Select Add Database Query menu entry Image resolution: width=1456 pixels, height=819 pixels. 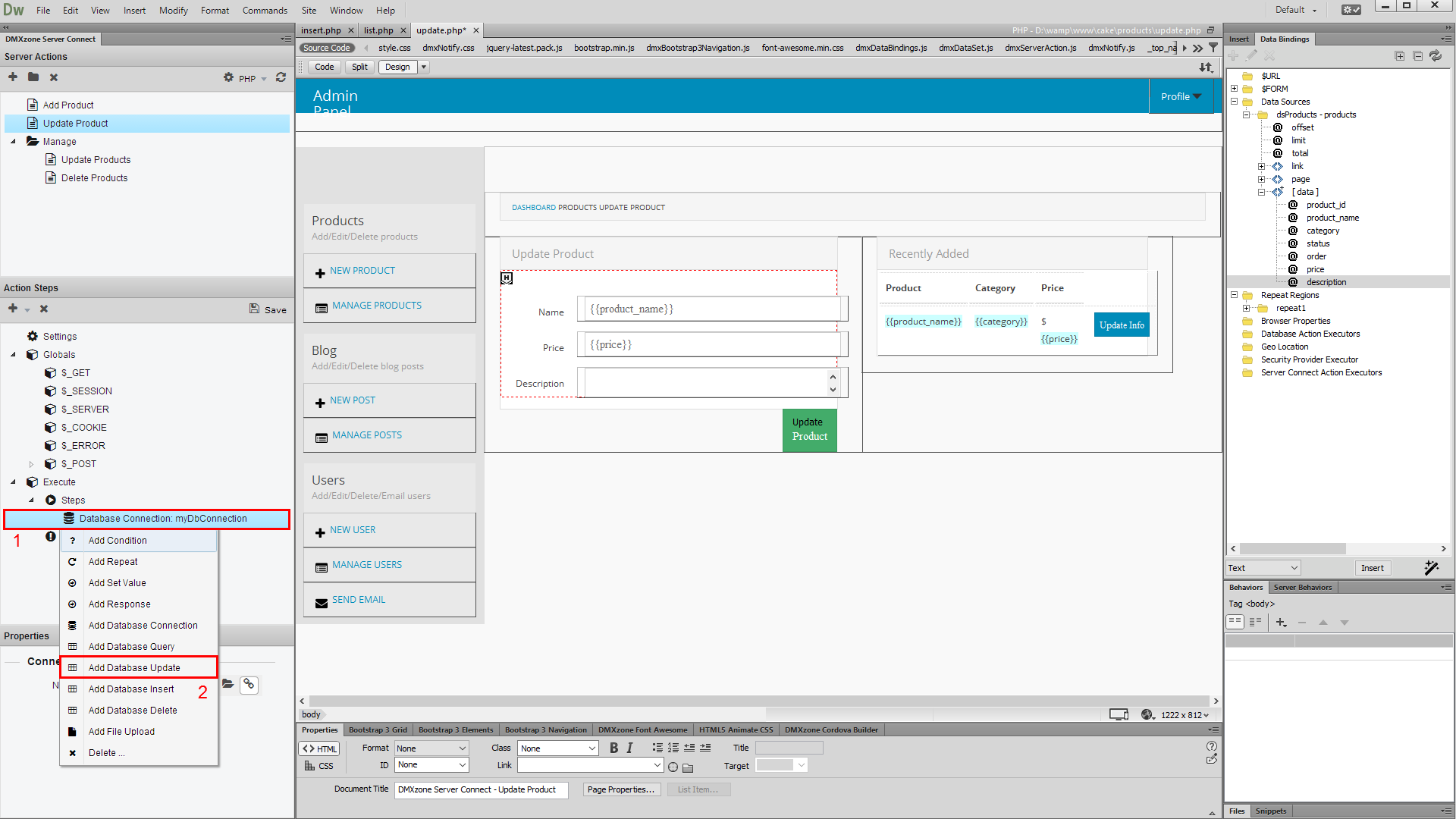139,646
